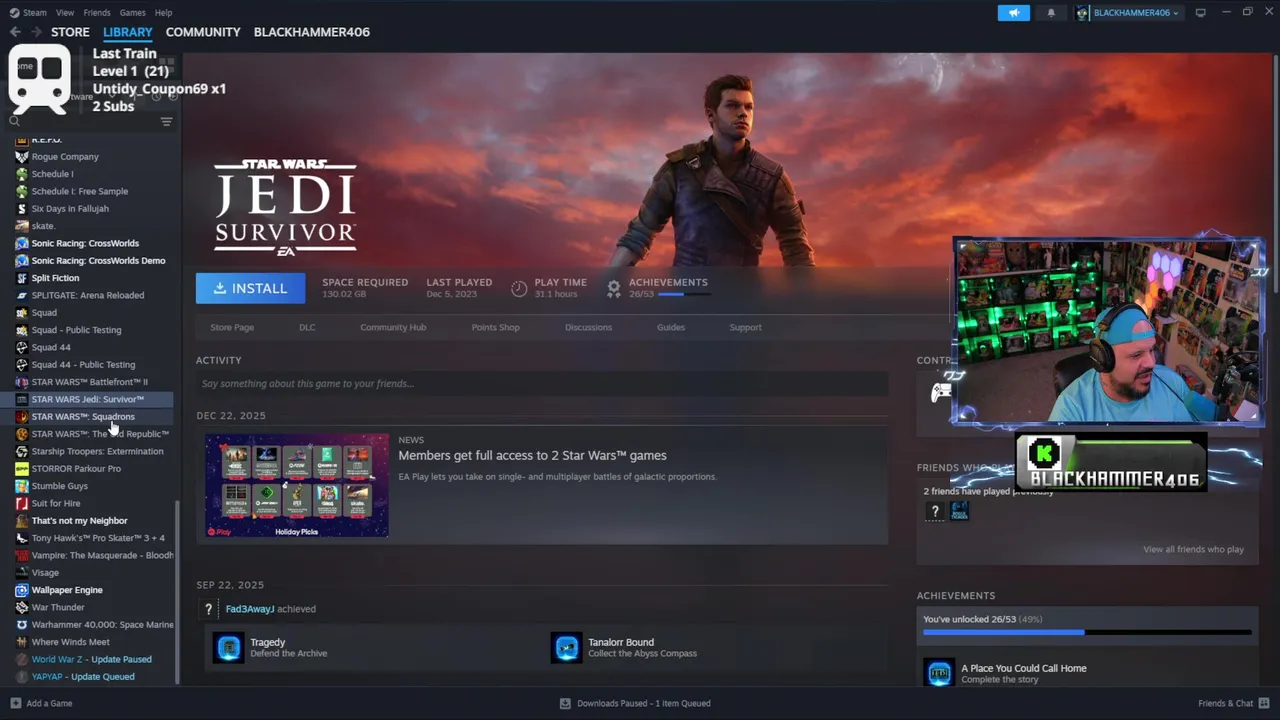Click the SPLITGATE: Arena Reloaded icon
This screenshot has width=1280, height=720.
coord(22,295)
